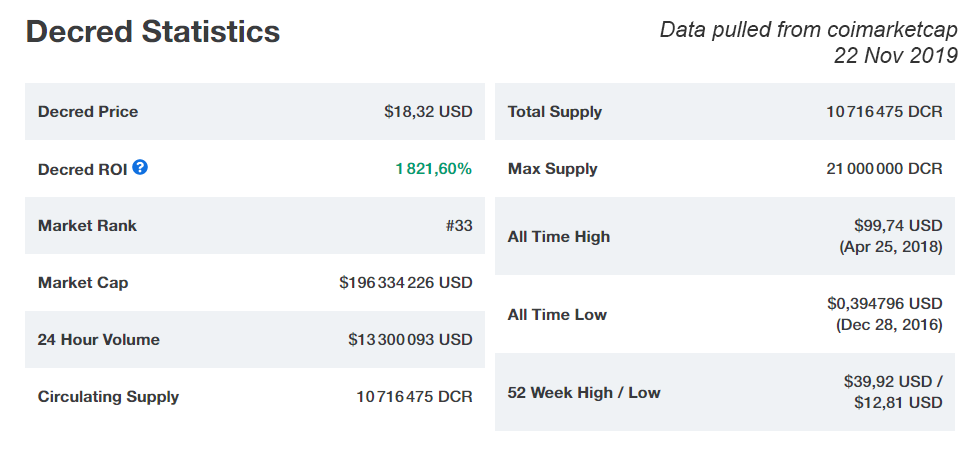Click the Circulating Supply label
This screenshot has width=980, height=449.
click(109, 397)
